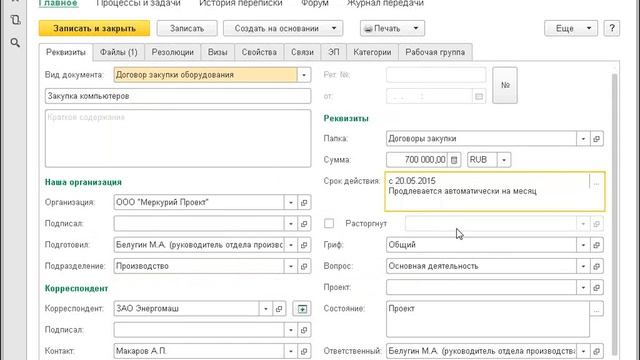Expand the Организация dropdown
The height and width of the screenshot is (360, 640).
(x=291, y=202)
